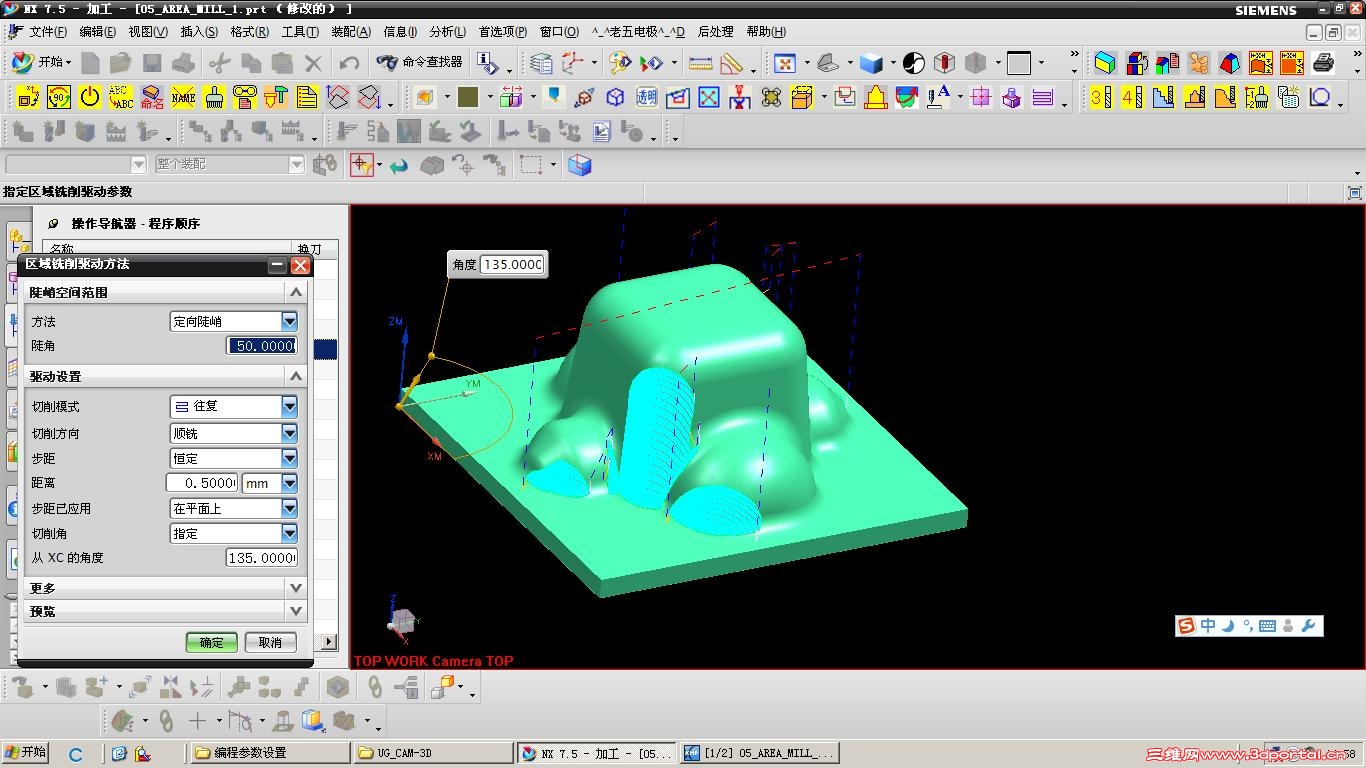Image resolution: width=1366 pixels, height=768 pixels.
Task: Click the yellow bell-shaped profile icon
Action: [876, 97]
